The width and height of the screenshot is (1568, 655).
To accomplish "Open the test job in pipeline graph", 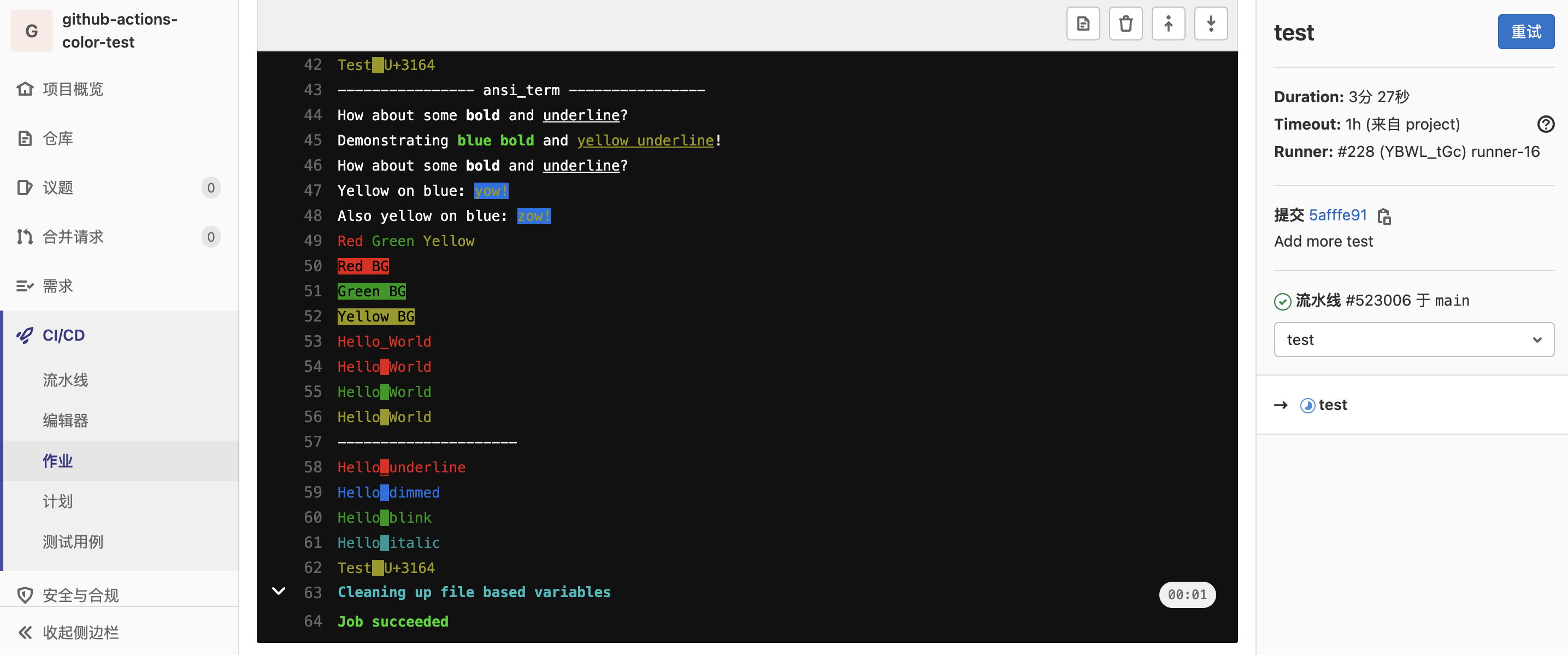I will (1333, 405).
